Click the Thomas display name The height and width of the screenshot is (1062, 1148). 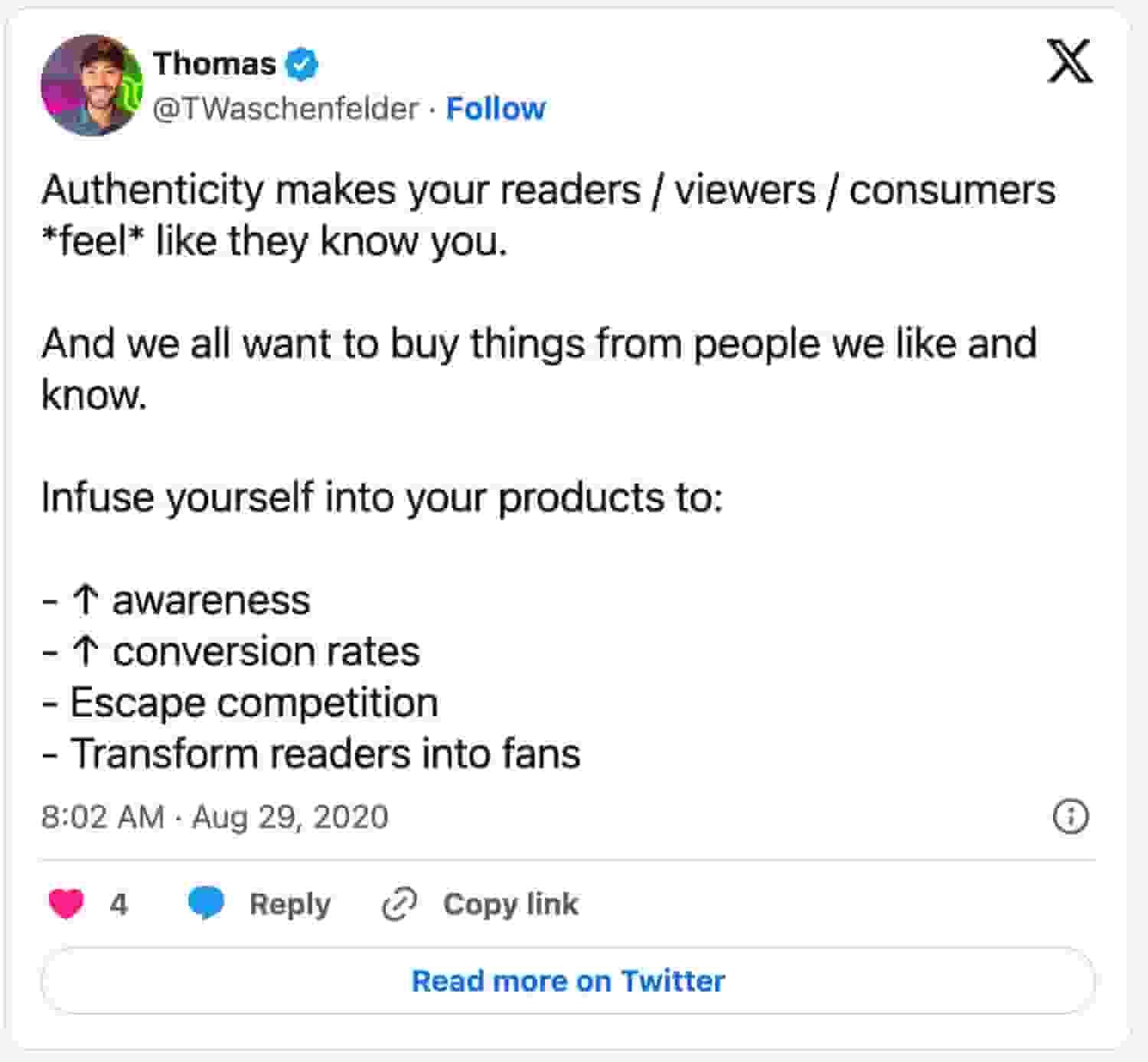(214, 64)
